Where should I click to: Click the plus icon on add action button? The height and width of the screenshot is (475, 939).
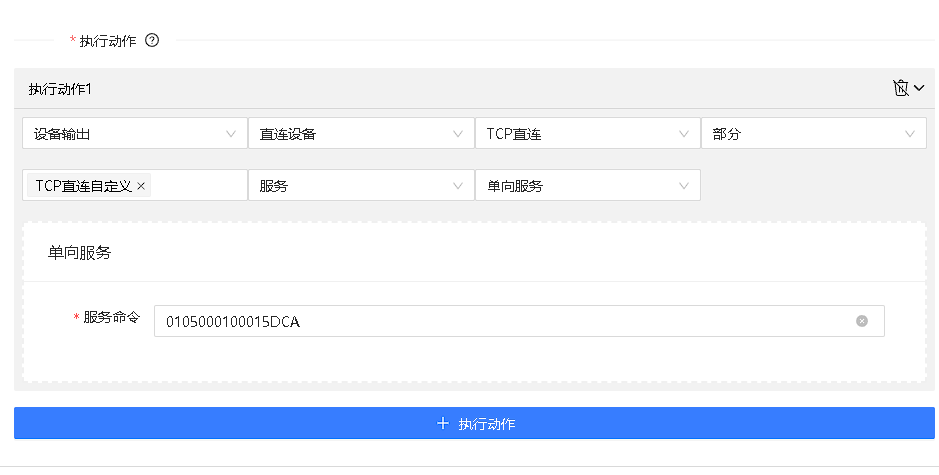click(x=443, y=424)
